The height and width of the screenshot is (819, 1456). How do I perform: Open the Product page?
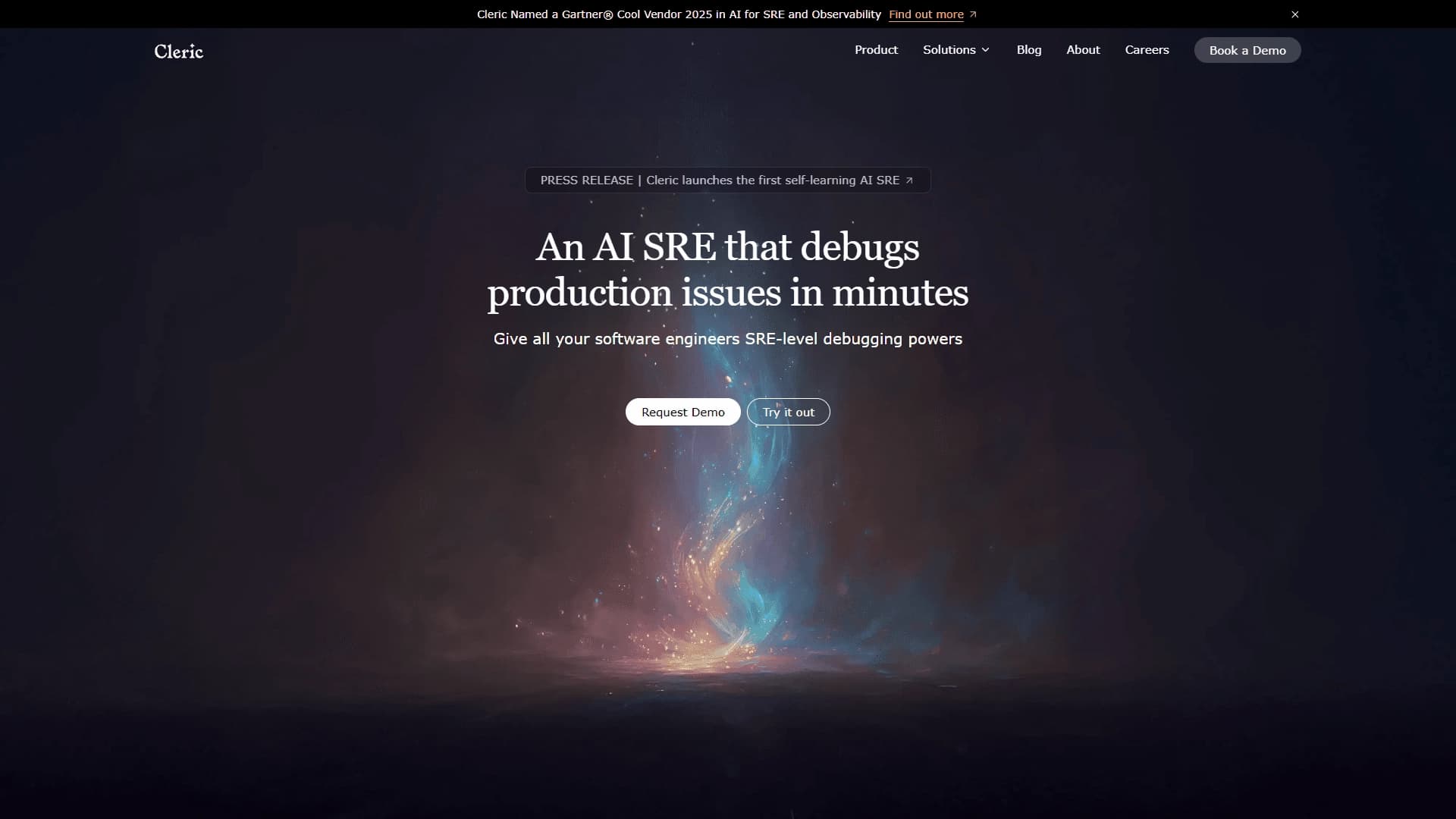[876, 50]
